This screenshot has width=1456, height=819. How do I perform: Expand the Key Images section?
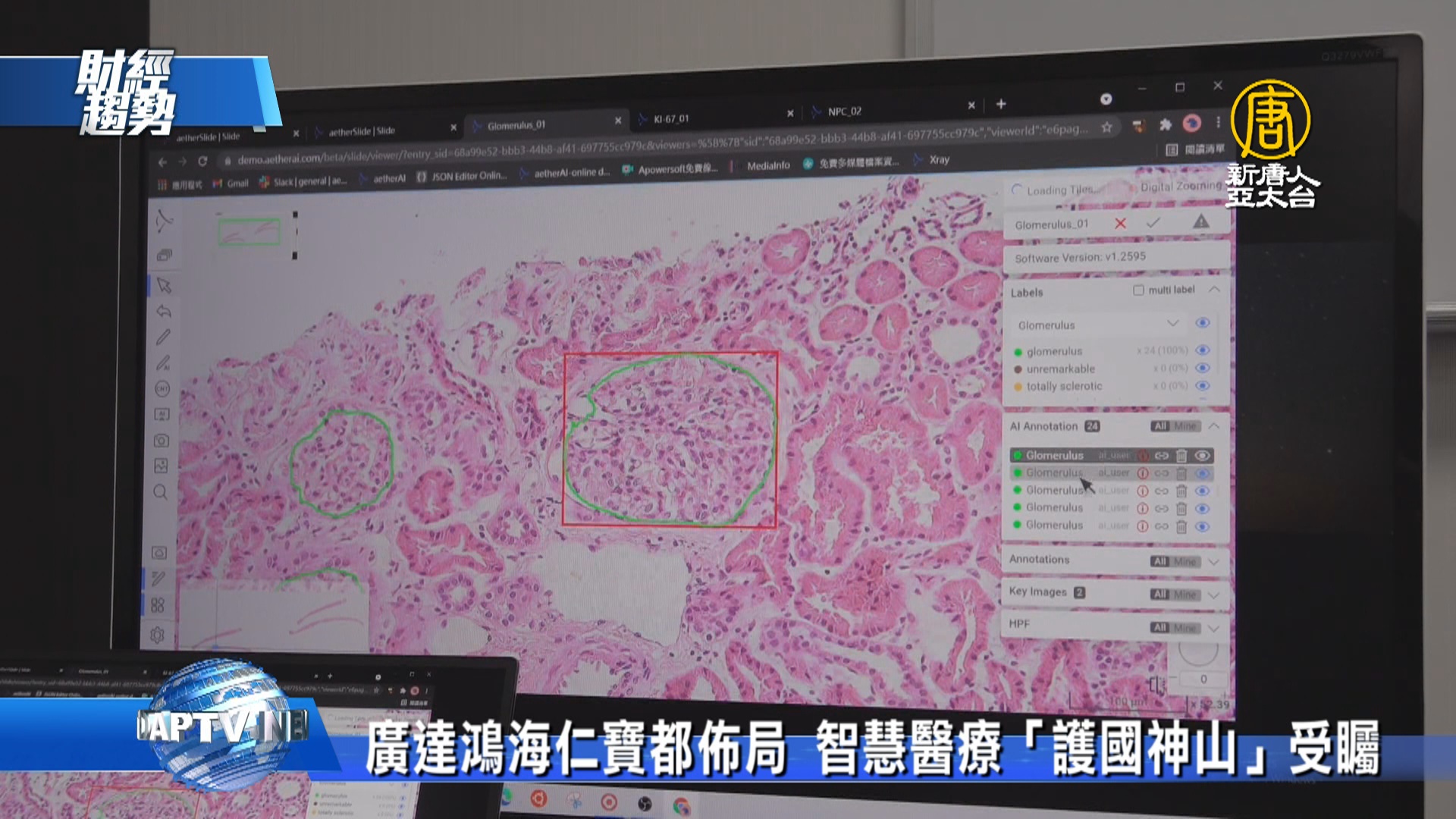(1213, 595)
